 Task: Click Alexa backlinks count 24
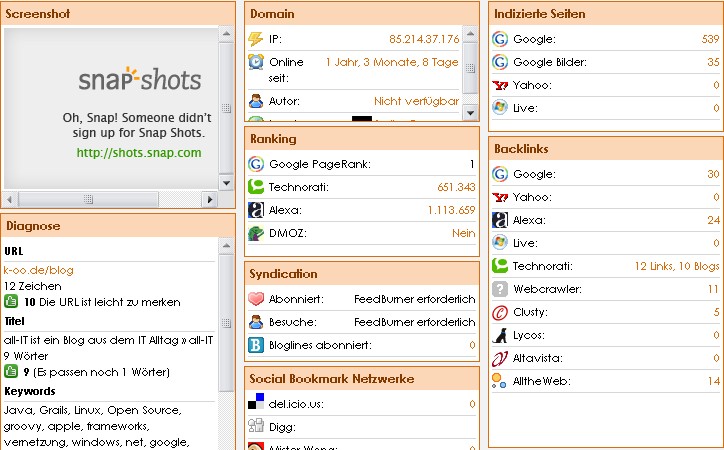(713, 220)
